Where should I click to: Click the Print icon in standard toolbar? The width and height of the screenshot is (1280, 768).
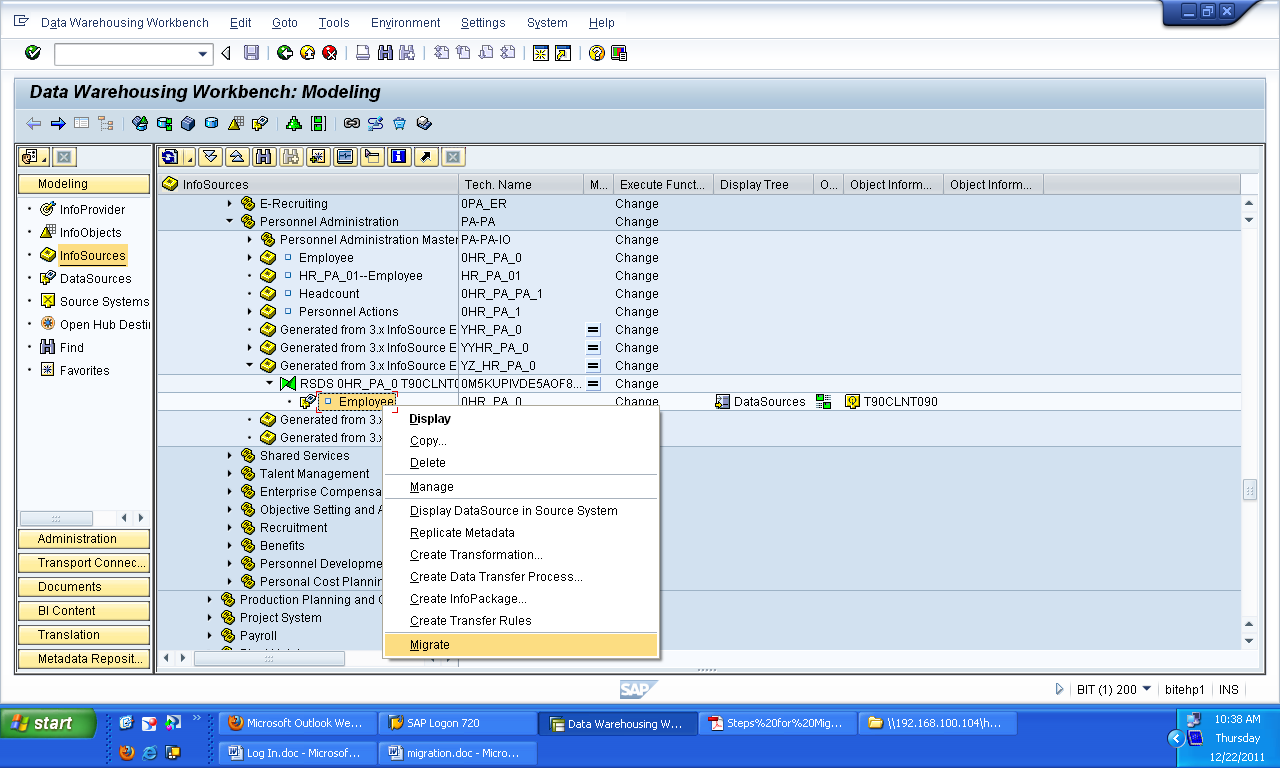(363, 53)
